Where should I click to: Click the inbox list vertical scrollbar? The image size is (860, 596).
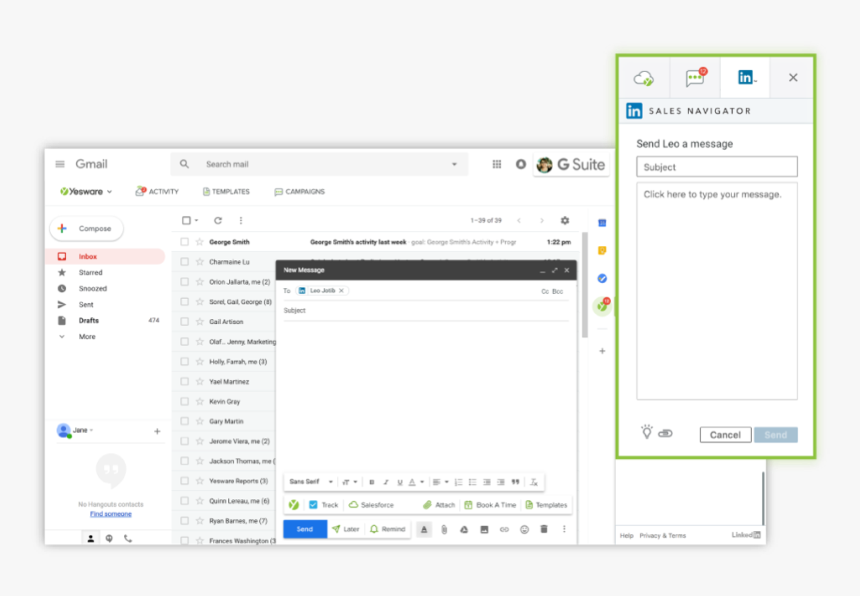coord(585,285)
